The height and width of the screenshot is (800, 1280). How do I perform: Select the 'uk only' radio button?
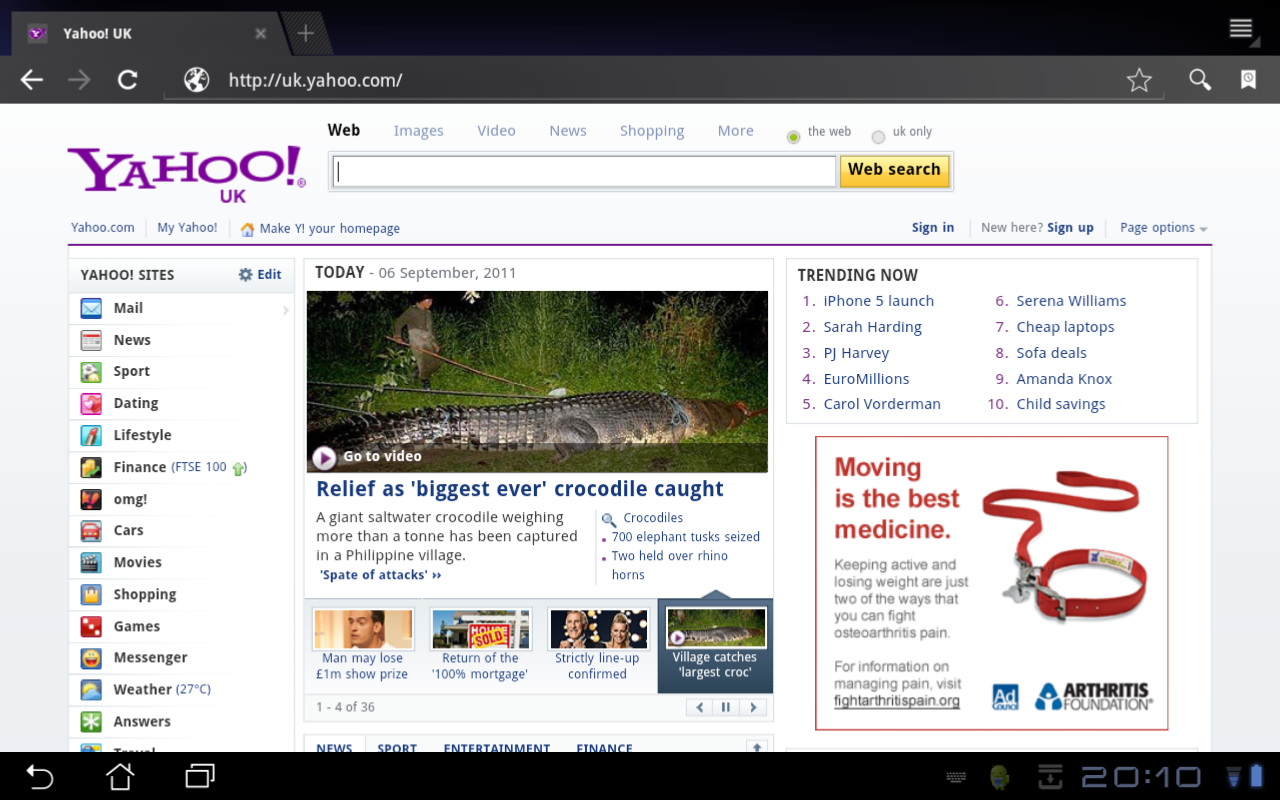[878, 137]
